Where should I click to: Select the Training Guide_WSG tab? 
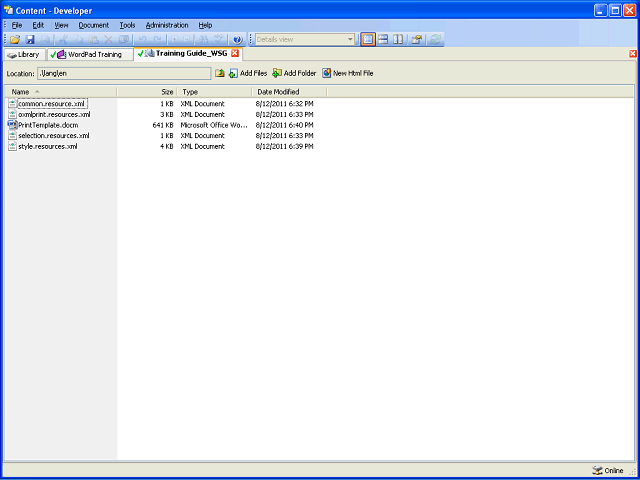187,53
